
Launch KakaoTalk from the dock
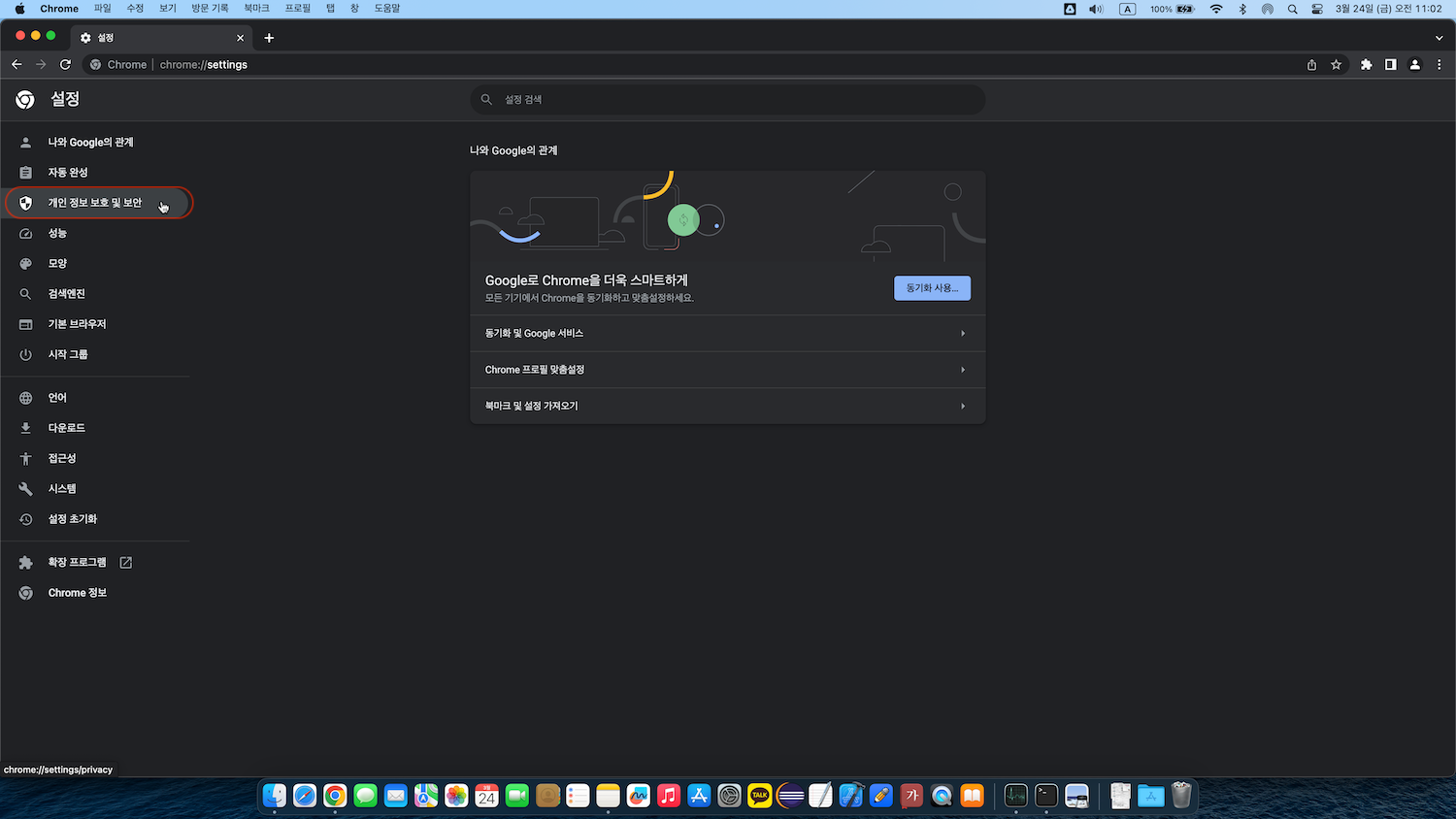[760, 796]
